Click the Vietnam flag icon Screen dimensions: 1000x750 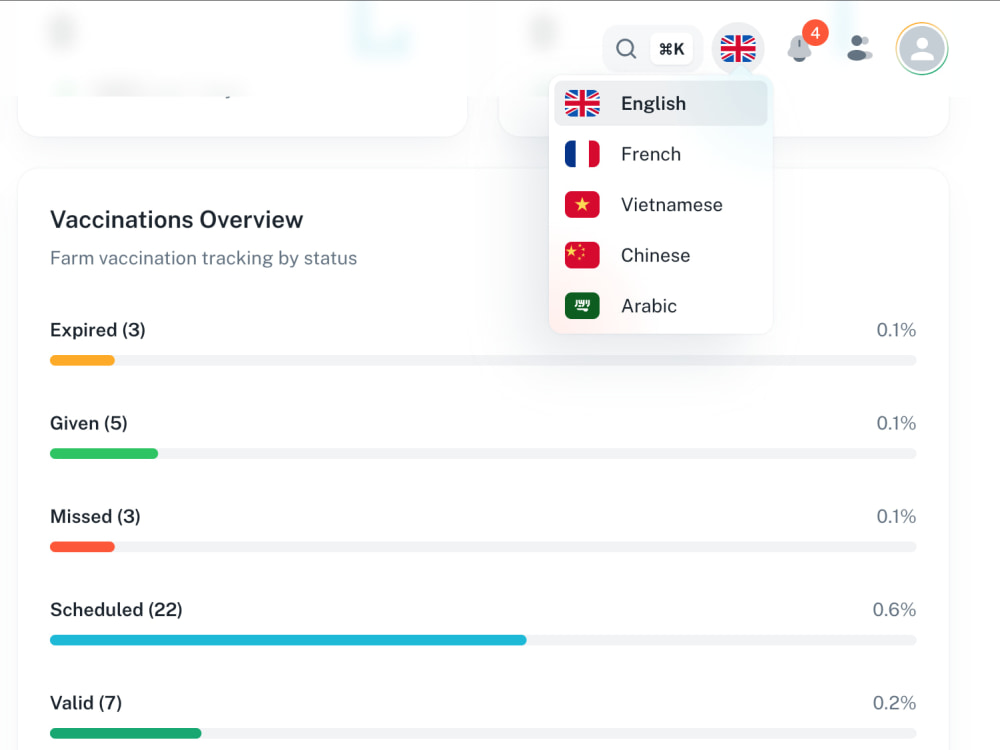click(582, 205)
